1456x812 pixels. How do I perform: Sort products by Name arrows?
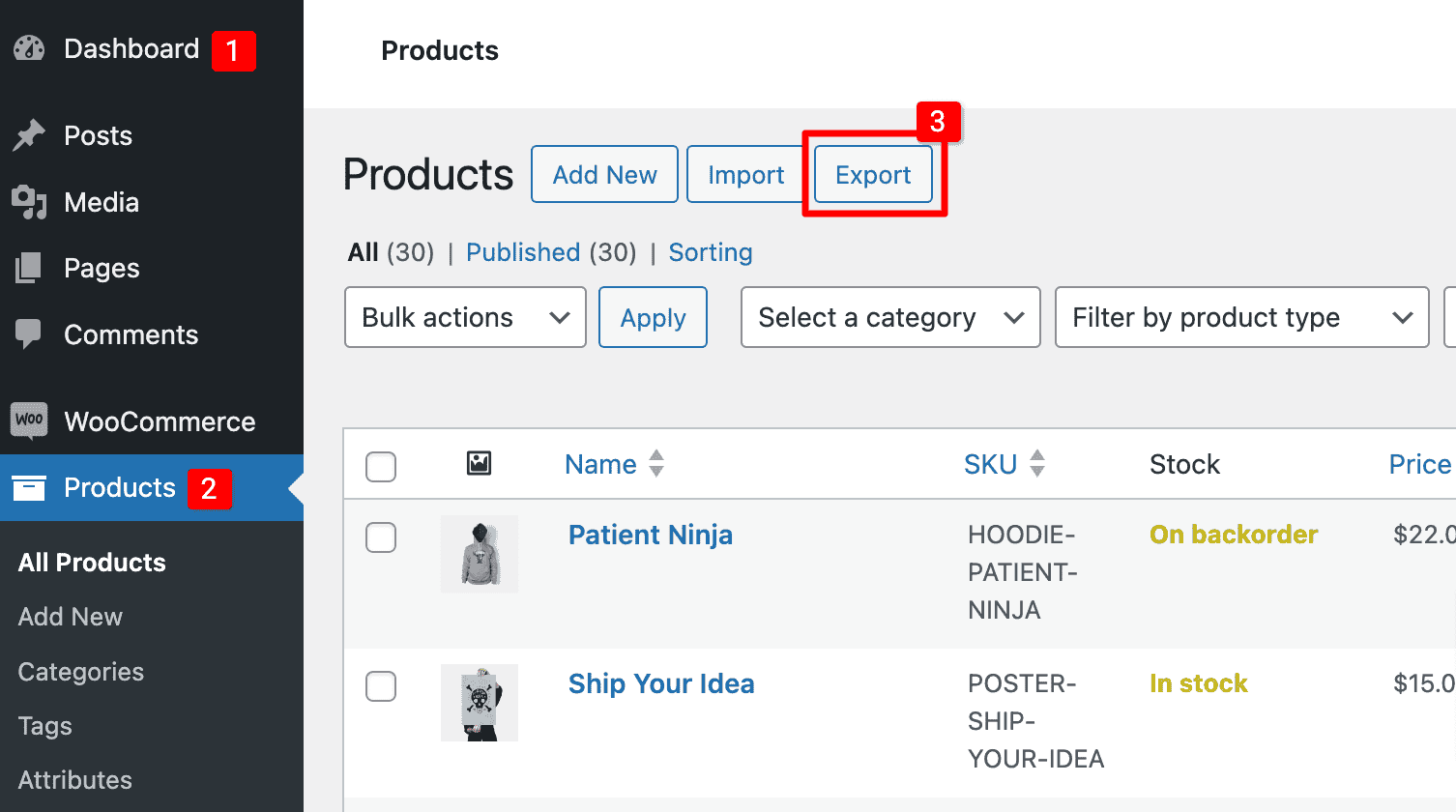tap(656, 464)
